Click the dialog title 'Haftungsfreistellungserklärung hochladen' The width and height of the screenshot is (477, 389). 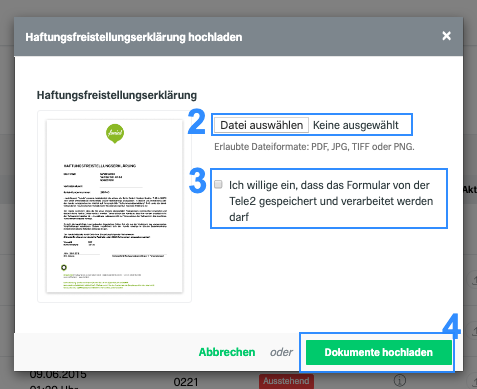click(134, 37)
